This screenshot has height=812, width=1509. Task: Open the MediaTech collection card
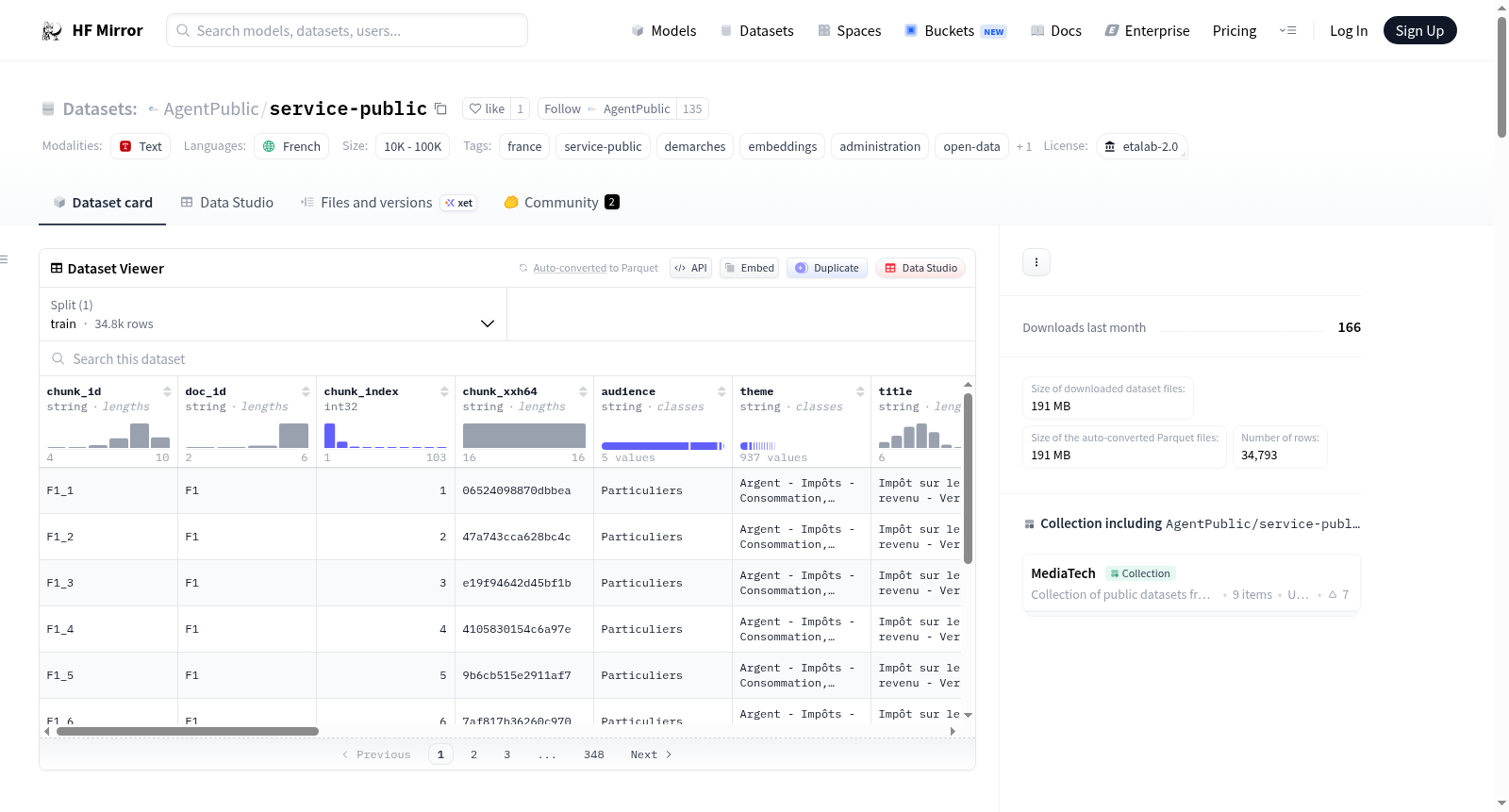[1191, 584]
